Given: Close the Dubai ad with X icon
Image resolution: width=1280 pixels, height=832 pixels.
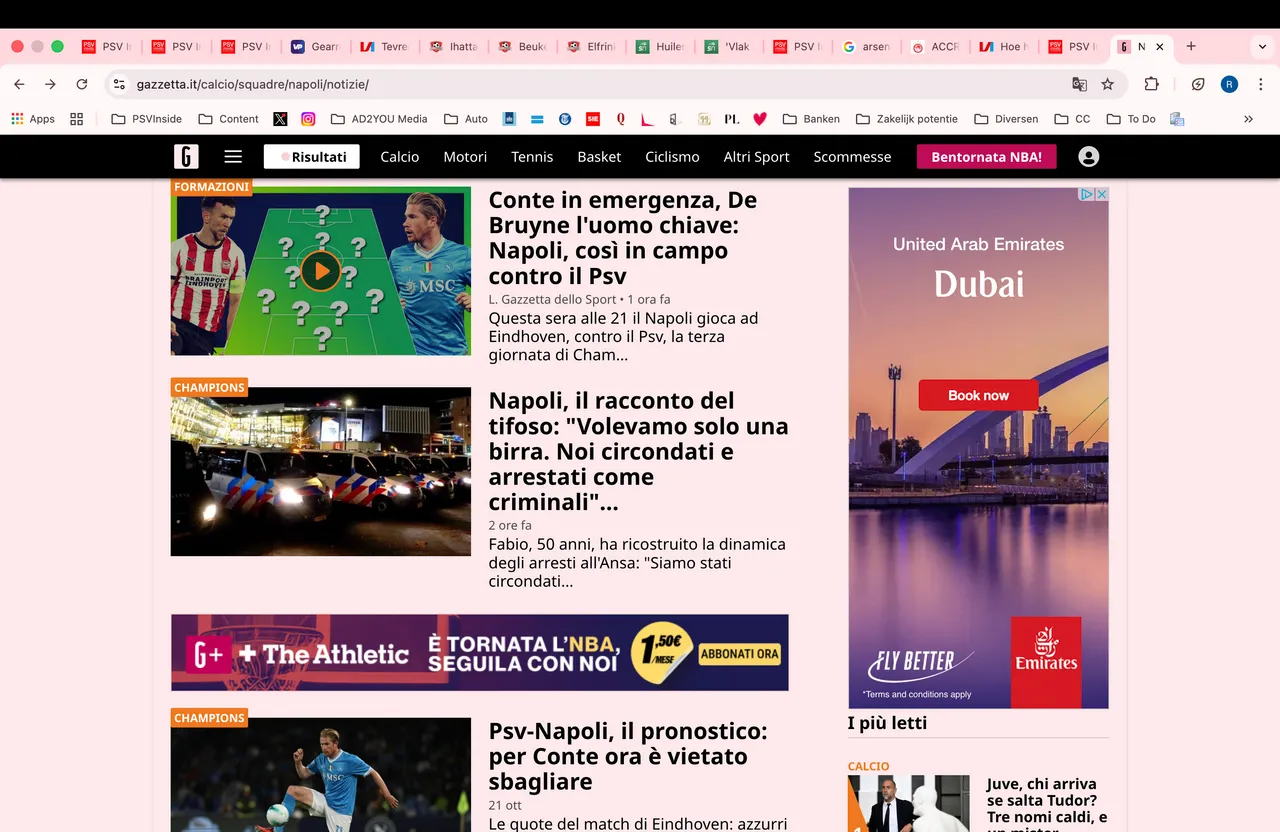Looking at the screenshot, I should 1102,194.
